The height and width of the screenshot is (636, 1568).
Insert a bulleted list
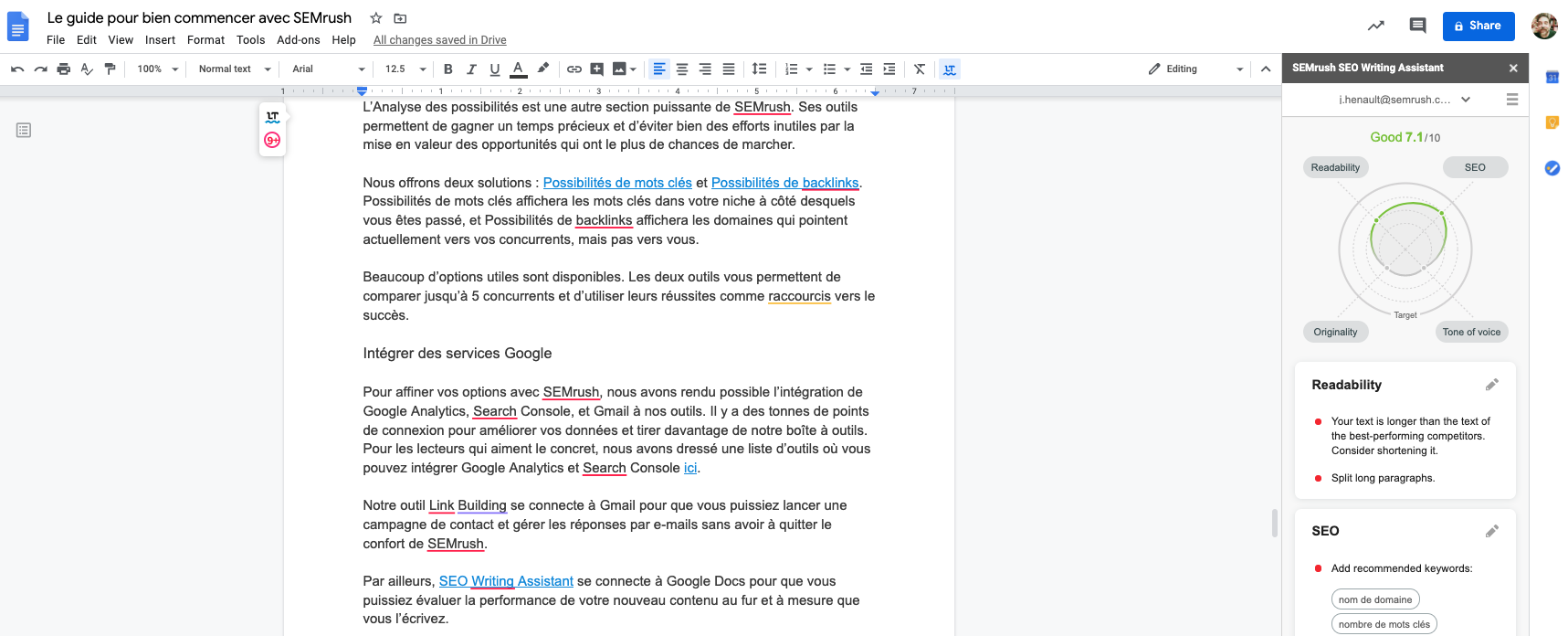(829, 69)
